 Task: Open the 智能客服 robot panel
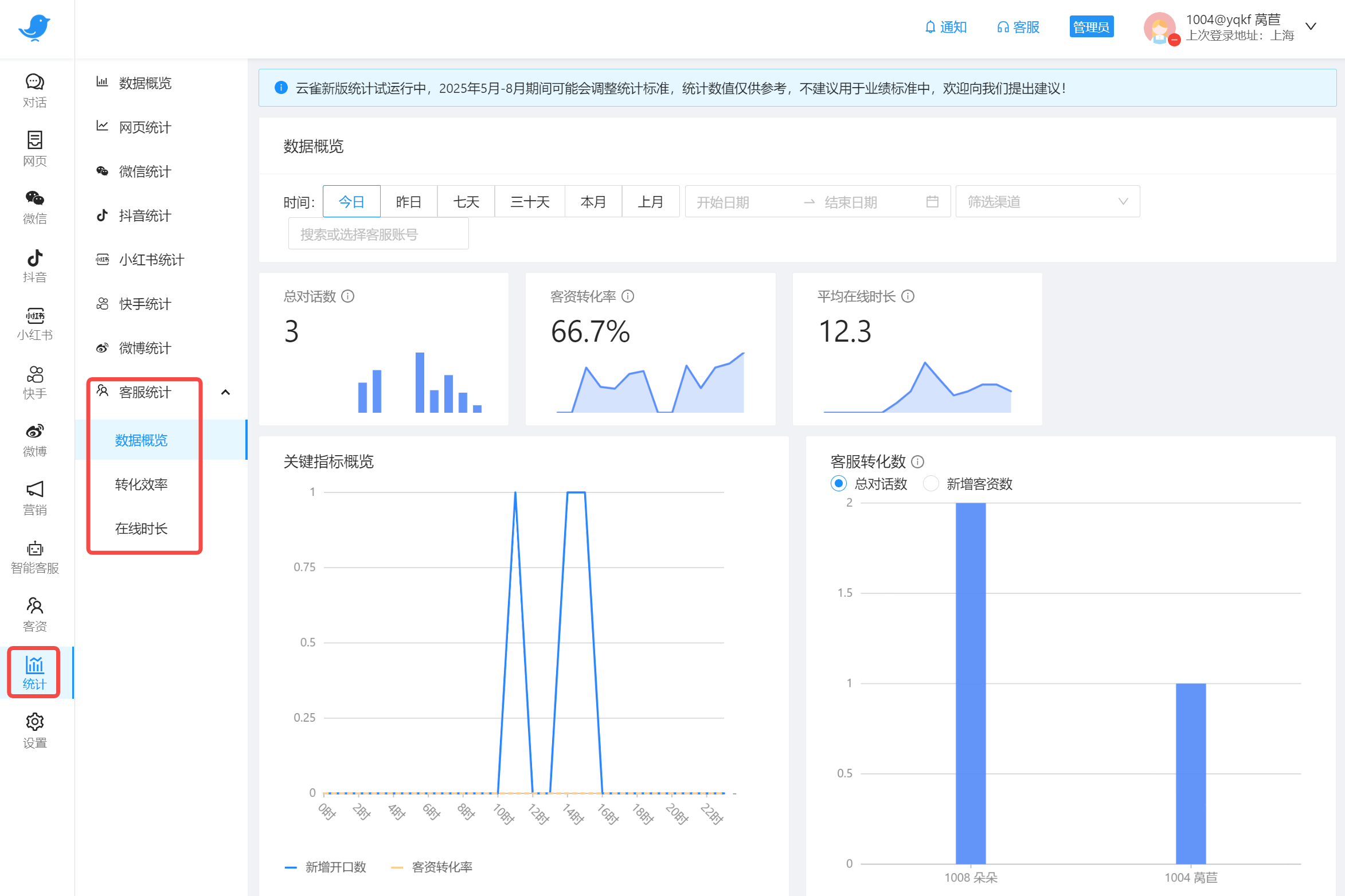point(34,556)
